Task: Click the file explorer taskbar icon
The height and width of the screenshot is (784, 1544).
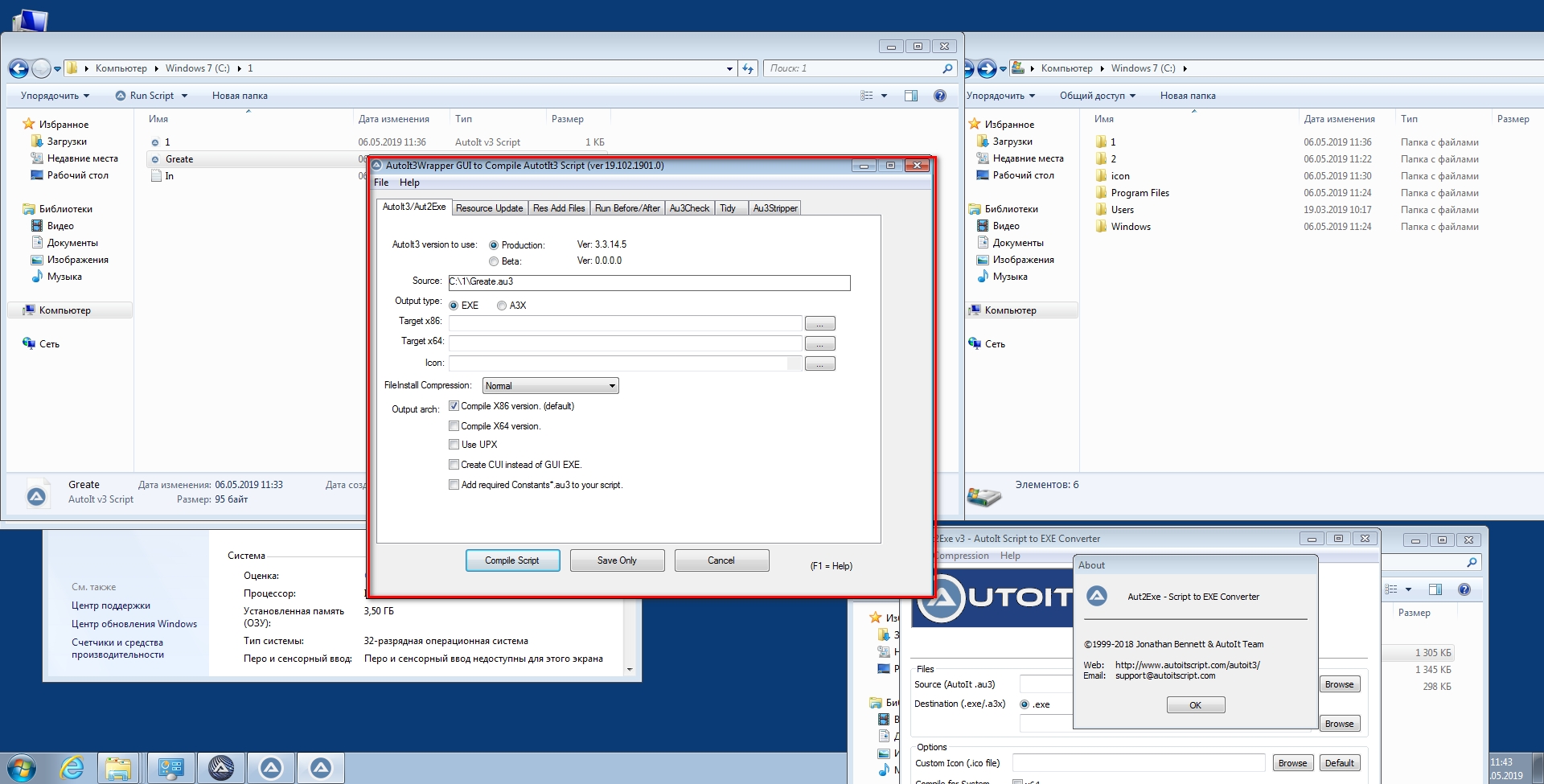Action: 118,769
